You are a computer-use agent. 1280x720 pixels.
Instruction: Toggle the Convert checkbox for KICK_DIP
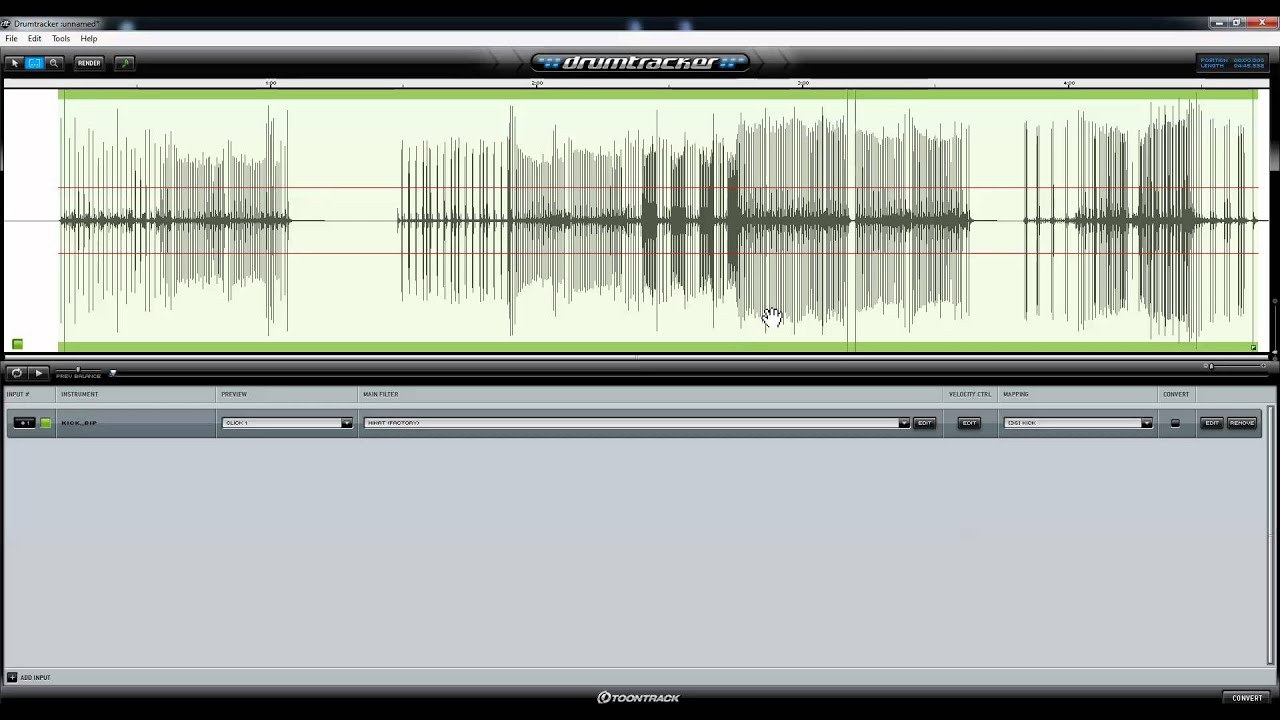coord(1175,423)
